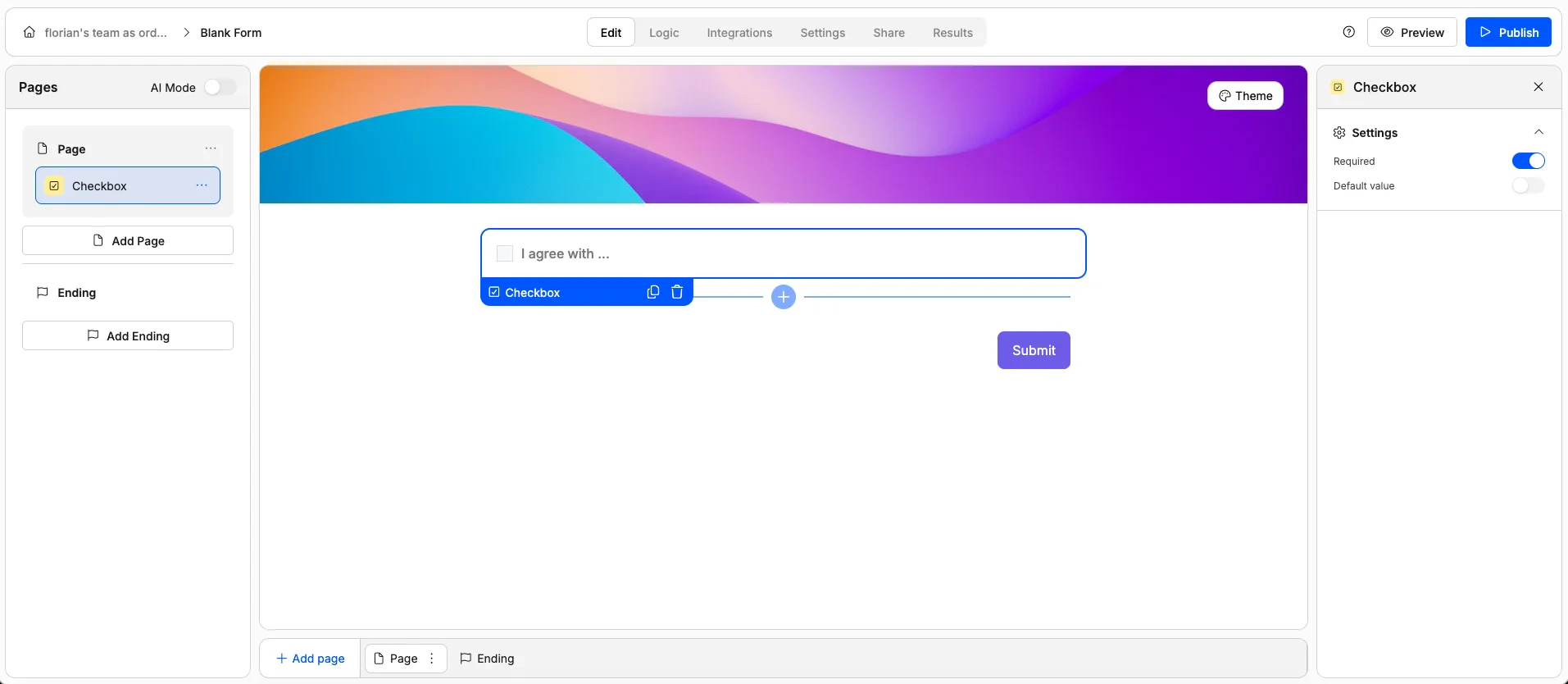Image resolution: width=1568 pixels, height=684 pixels.
Task: Click yellow Checkbox icon in right panel header
Action: point(1338,87)
